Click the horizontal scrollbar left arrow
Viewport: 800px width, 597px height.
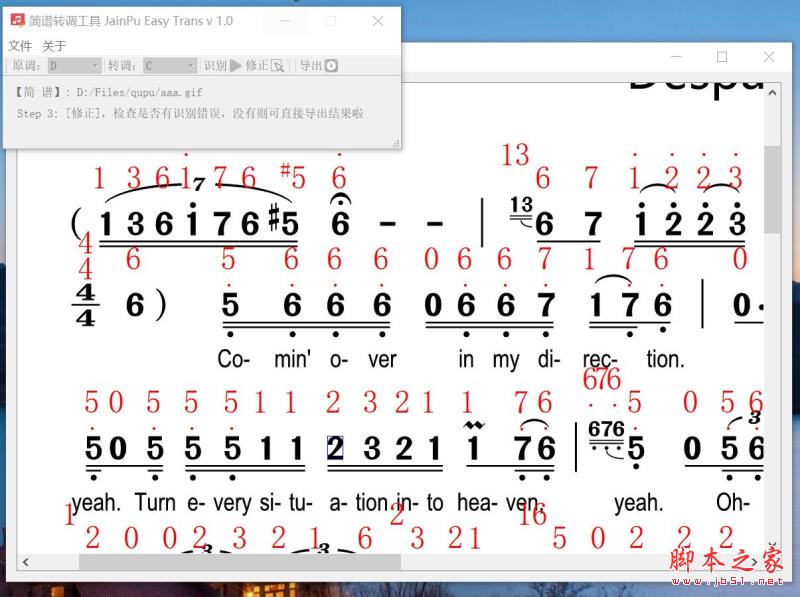(26, 562)
